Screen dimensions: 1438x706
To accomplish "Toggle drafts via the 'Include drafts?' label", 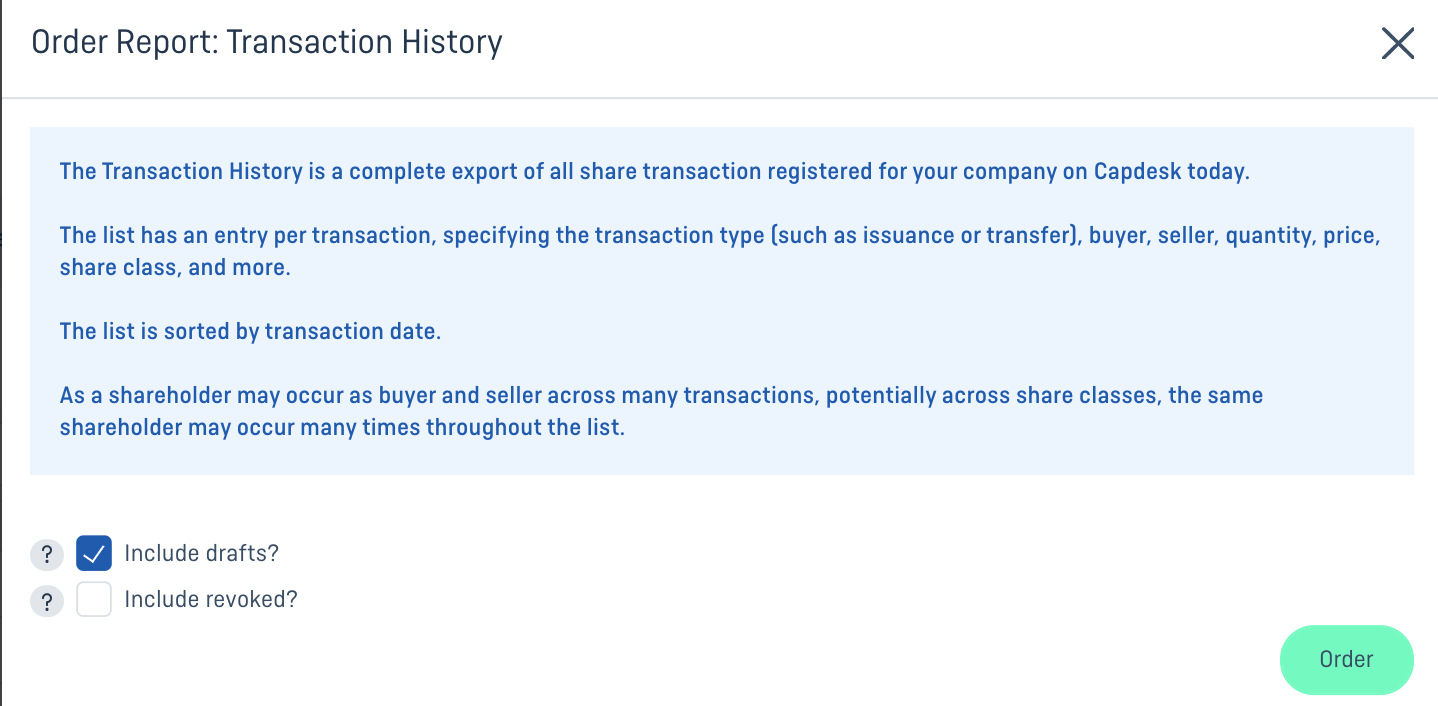I will pos(201,553).
